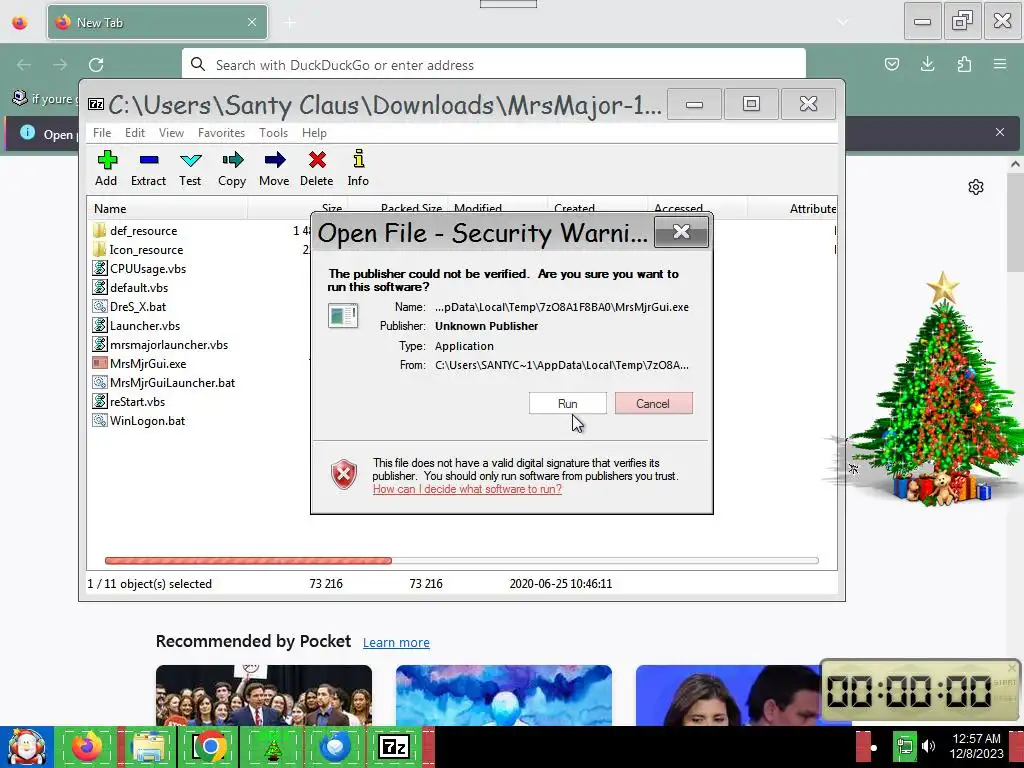The image size is (1024, 768).
Task: Open File Explorer from the taskbar
Action: [148, 746]
